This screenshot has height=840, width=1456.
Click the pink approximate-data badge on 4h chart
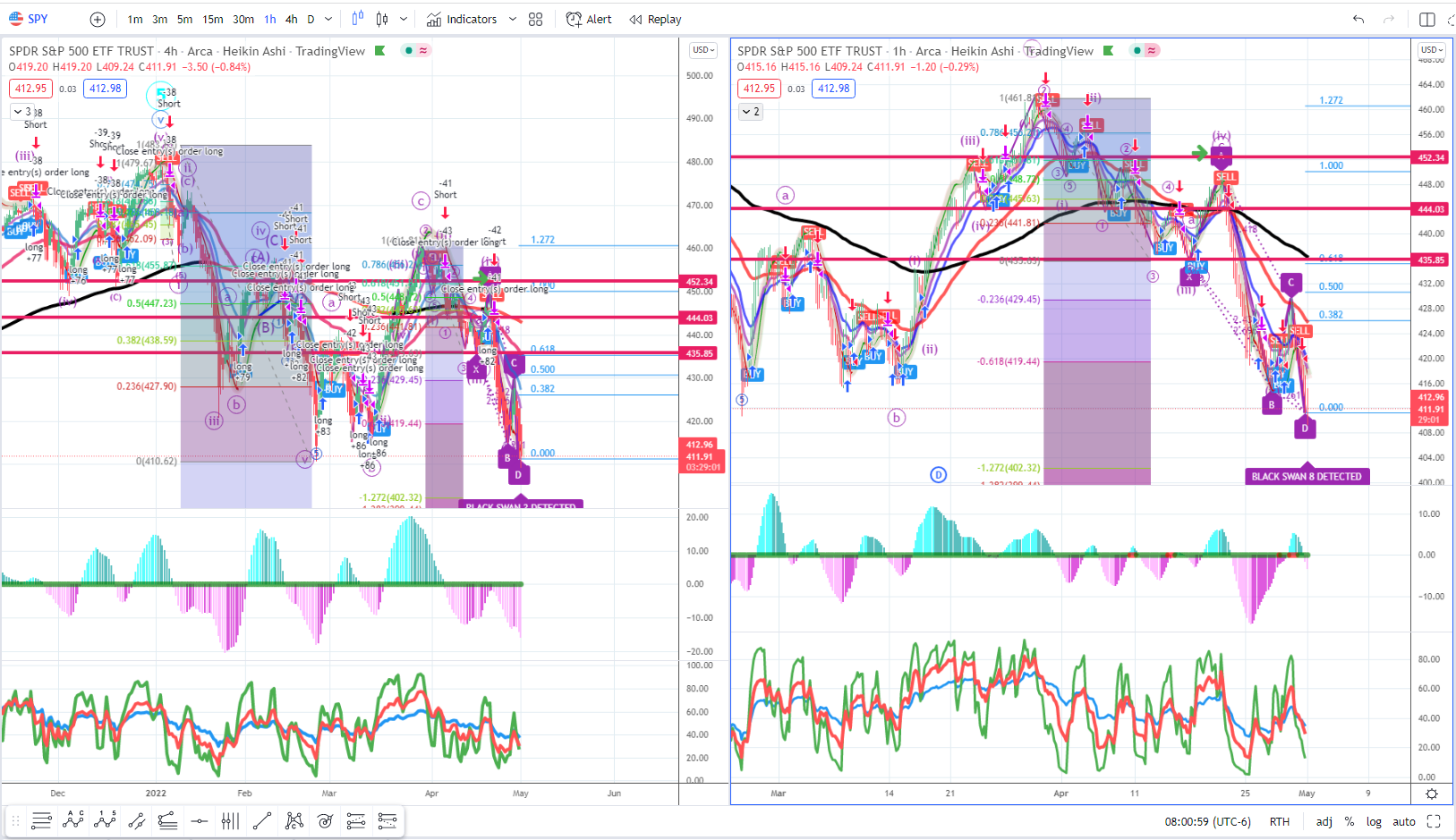423,50
